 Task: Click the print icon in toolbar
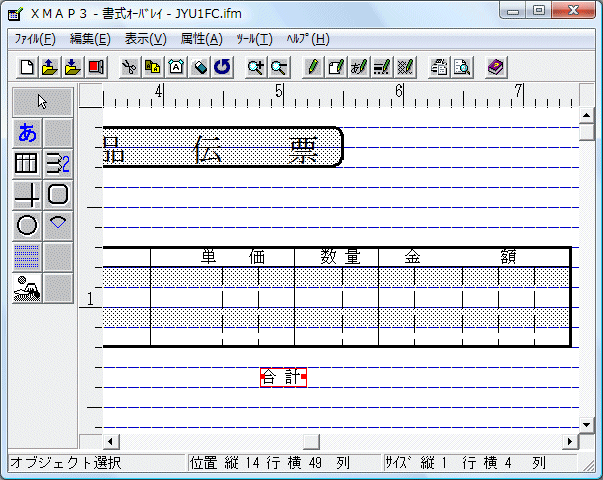[439, 67]
